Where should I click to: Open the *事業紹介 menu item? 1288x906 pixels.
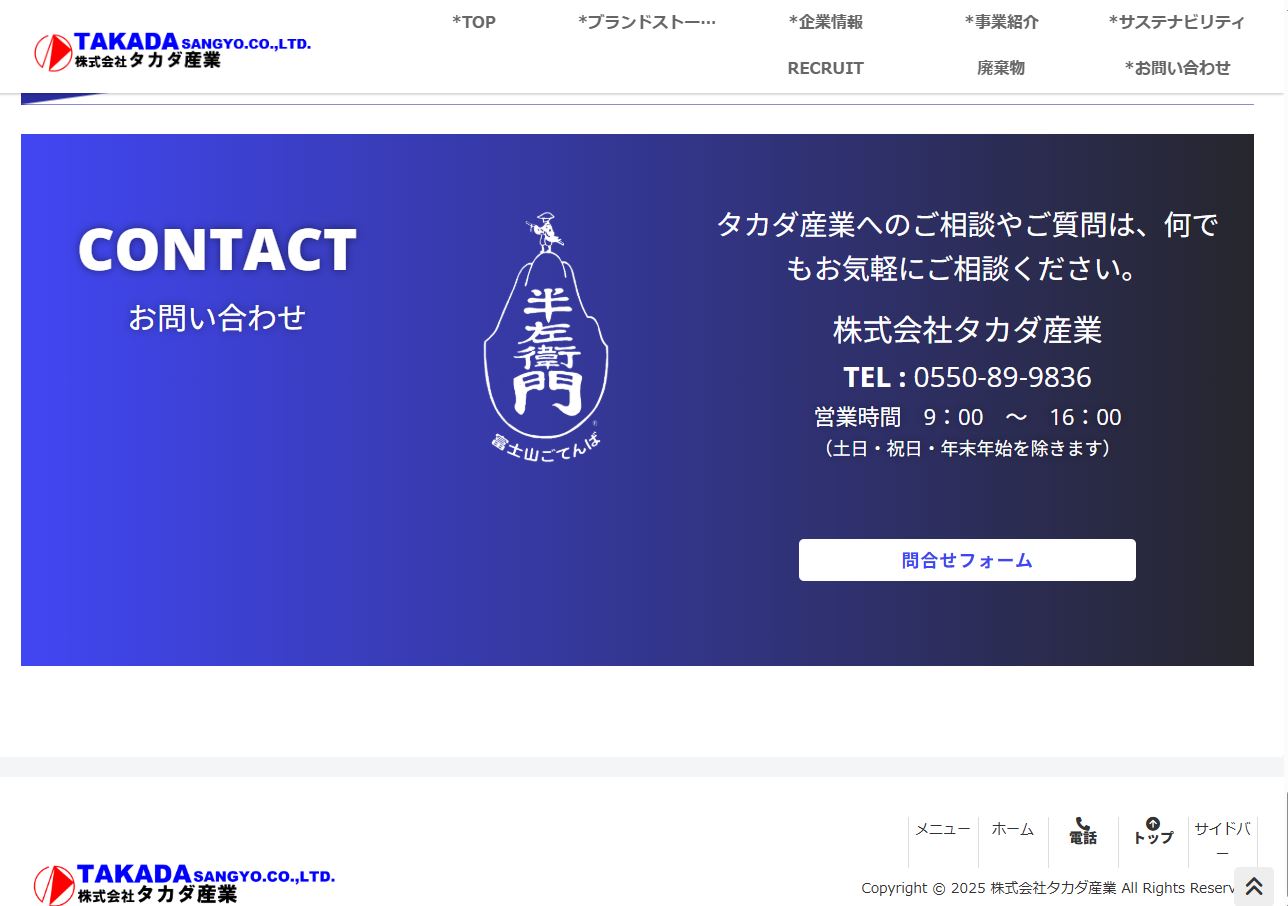1001,22
